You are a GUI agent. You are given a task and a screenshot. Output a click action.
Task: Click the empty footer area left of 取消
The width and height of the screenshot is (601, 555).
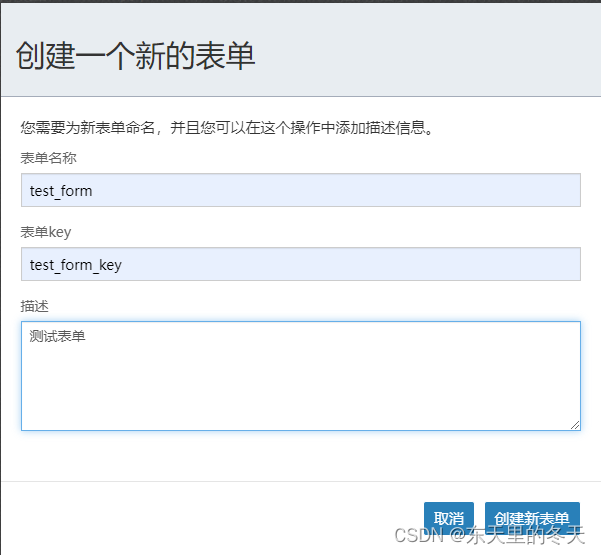click(x=200, y=518)
